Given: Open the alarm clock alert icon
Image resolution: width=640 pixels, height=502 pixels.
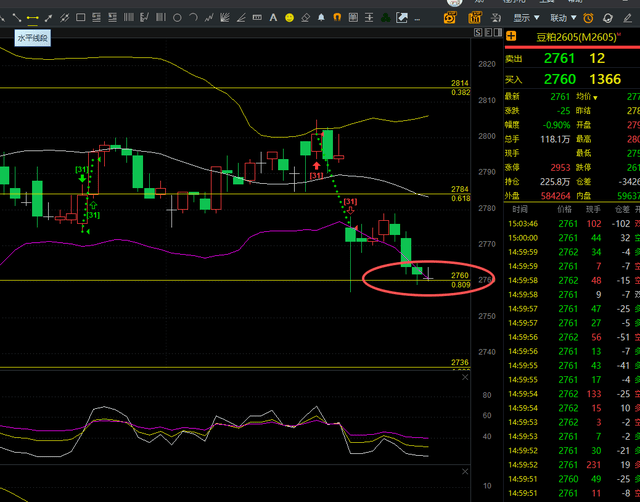Looking at the screenshot, I should [590, 18].
